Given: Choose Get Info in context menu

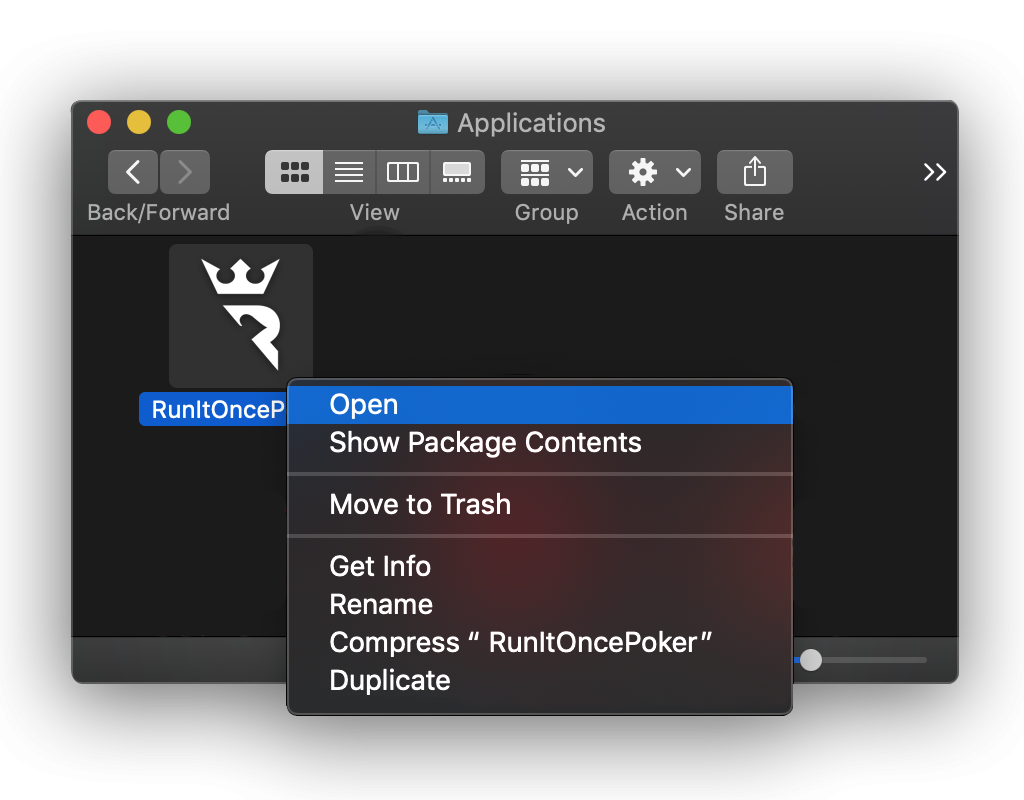Looking at the screenshot, I should pos(540,566).
